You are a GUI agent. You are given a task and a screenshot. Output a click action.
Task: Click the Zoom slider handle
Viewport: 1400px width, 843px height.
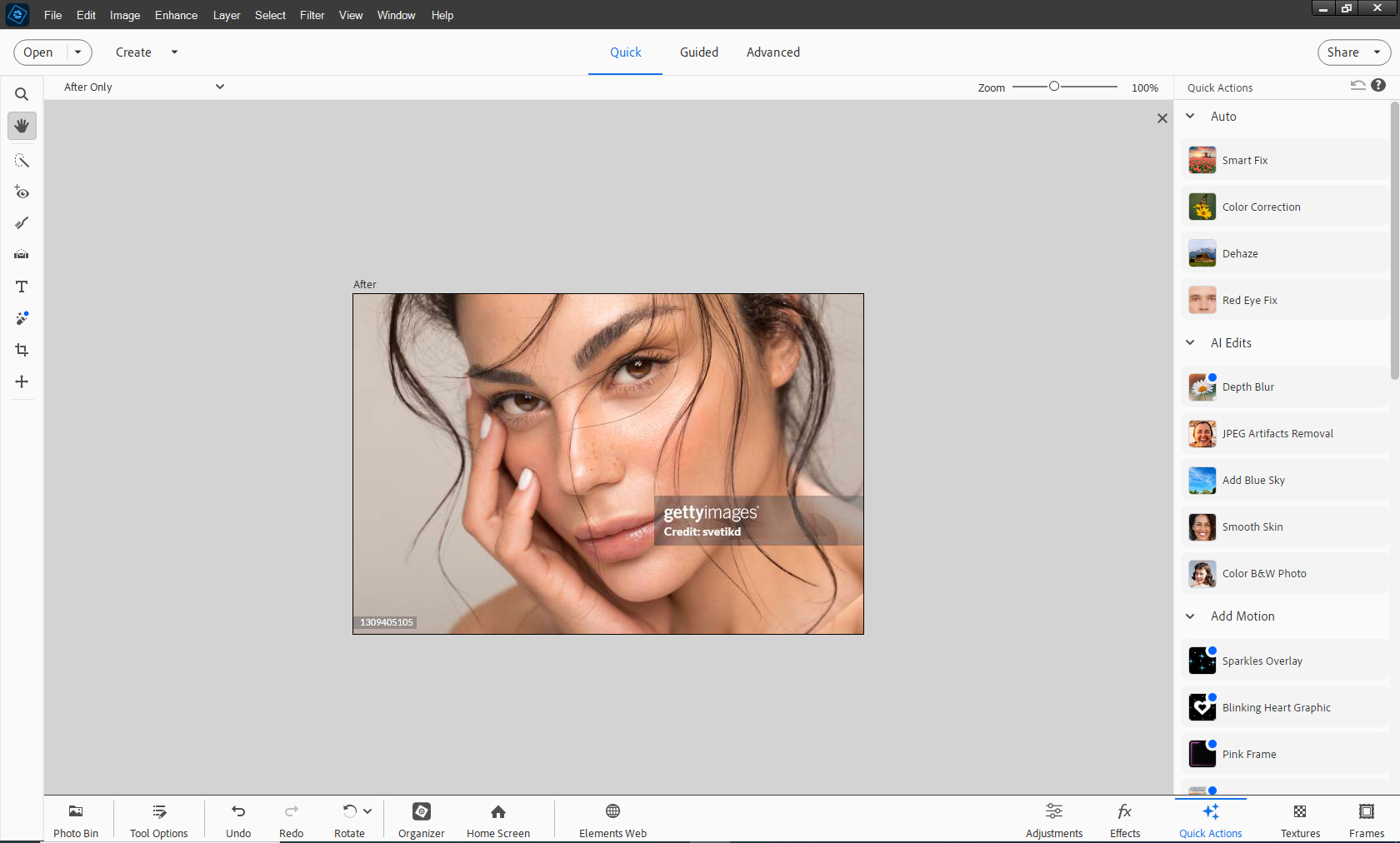[x=1054, y=87]
